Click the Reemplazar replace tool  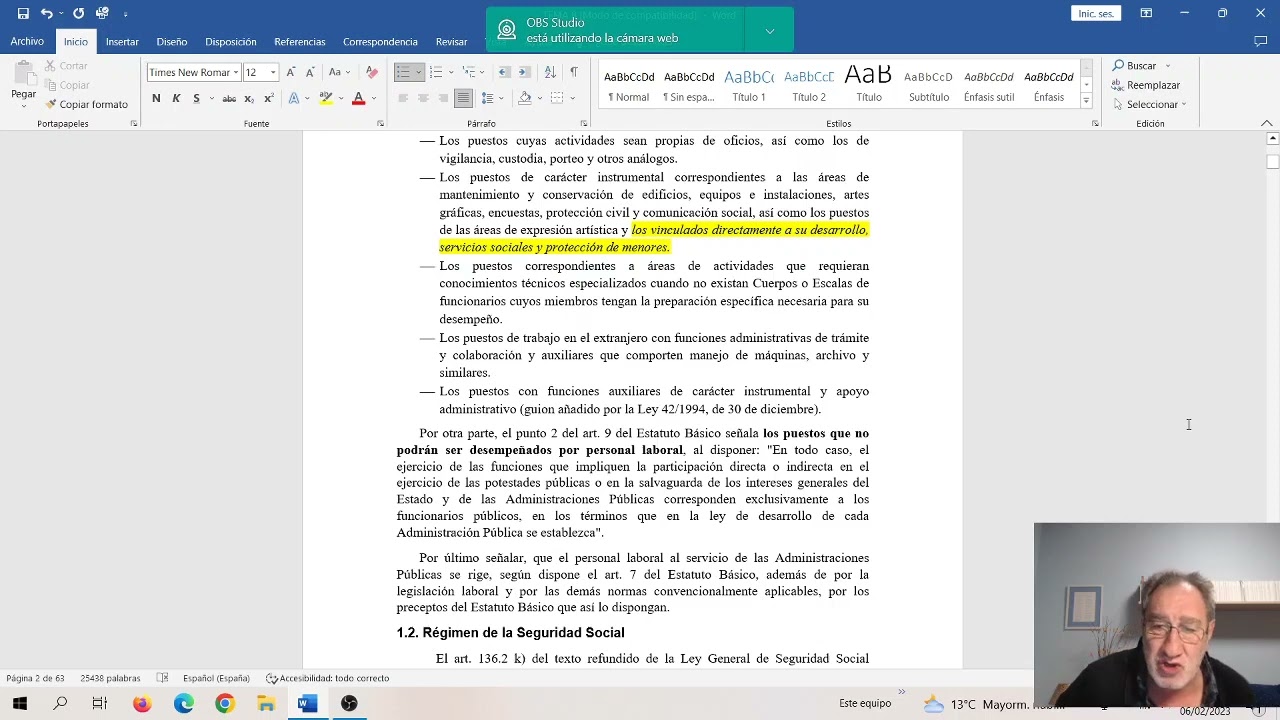[1146, 85]
